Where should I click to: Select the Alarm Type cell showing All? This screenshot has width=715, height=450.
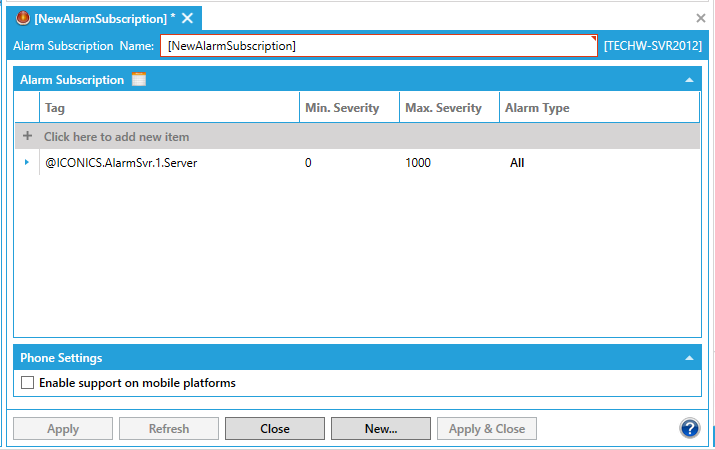pyautogui.click(x=517, y=163)
